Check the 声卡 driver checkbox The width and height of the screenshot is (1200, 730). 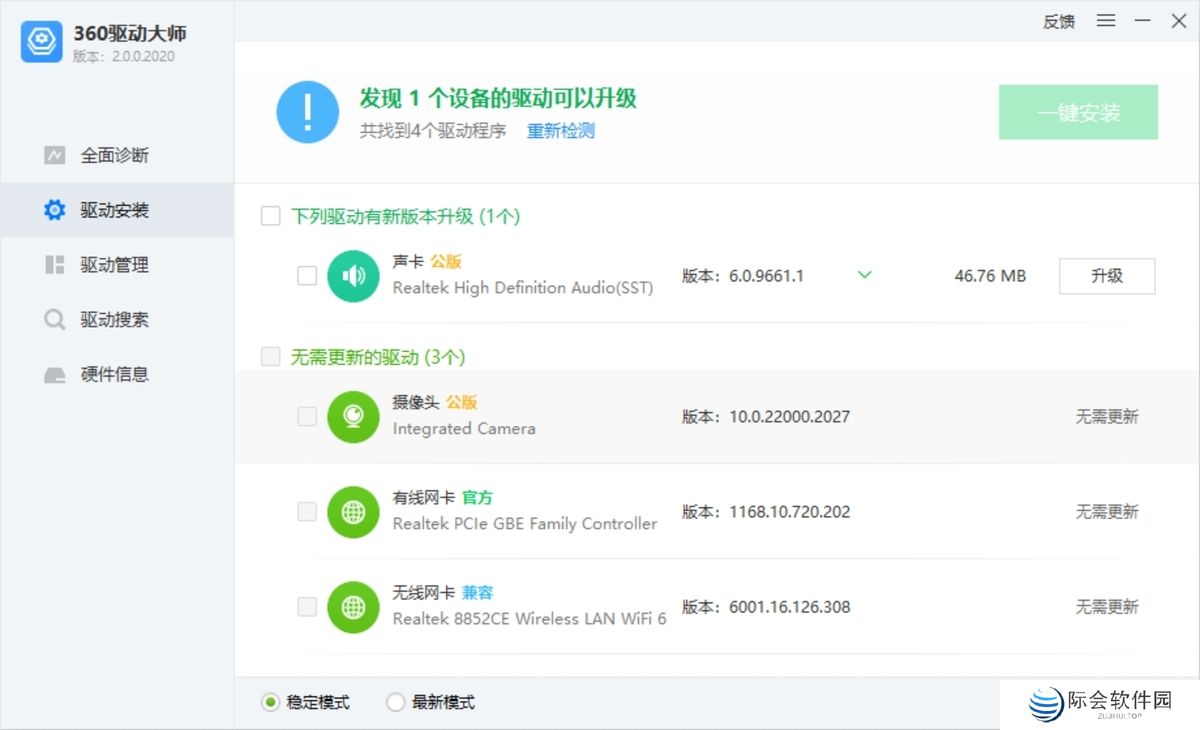tap(307, 276)
